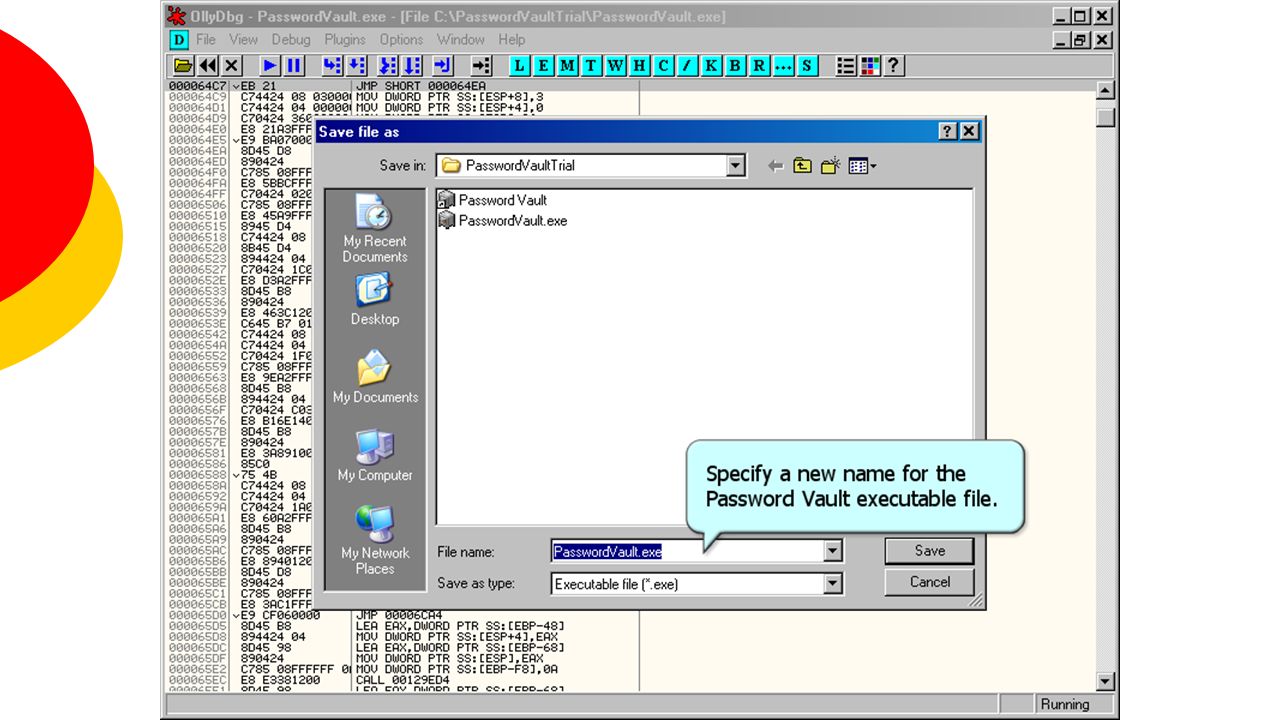Go to My Computer in places bar

tap(375, 455)
